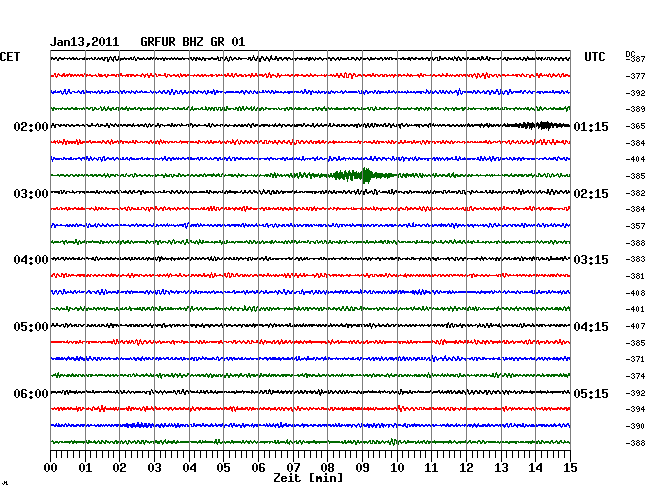Screen dimensions: 650x494
Task: Click the DC offset value -394
Action: click(x=635, y=409)
